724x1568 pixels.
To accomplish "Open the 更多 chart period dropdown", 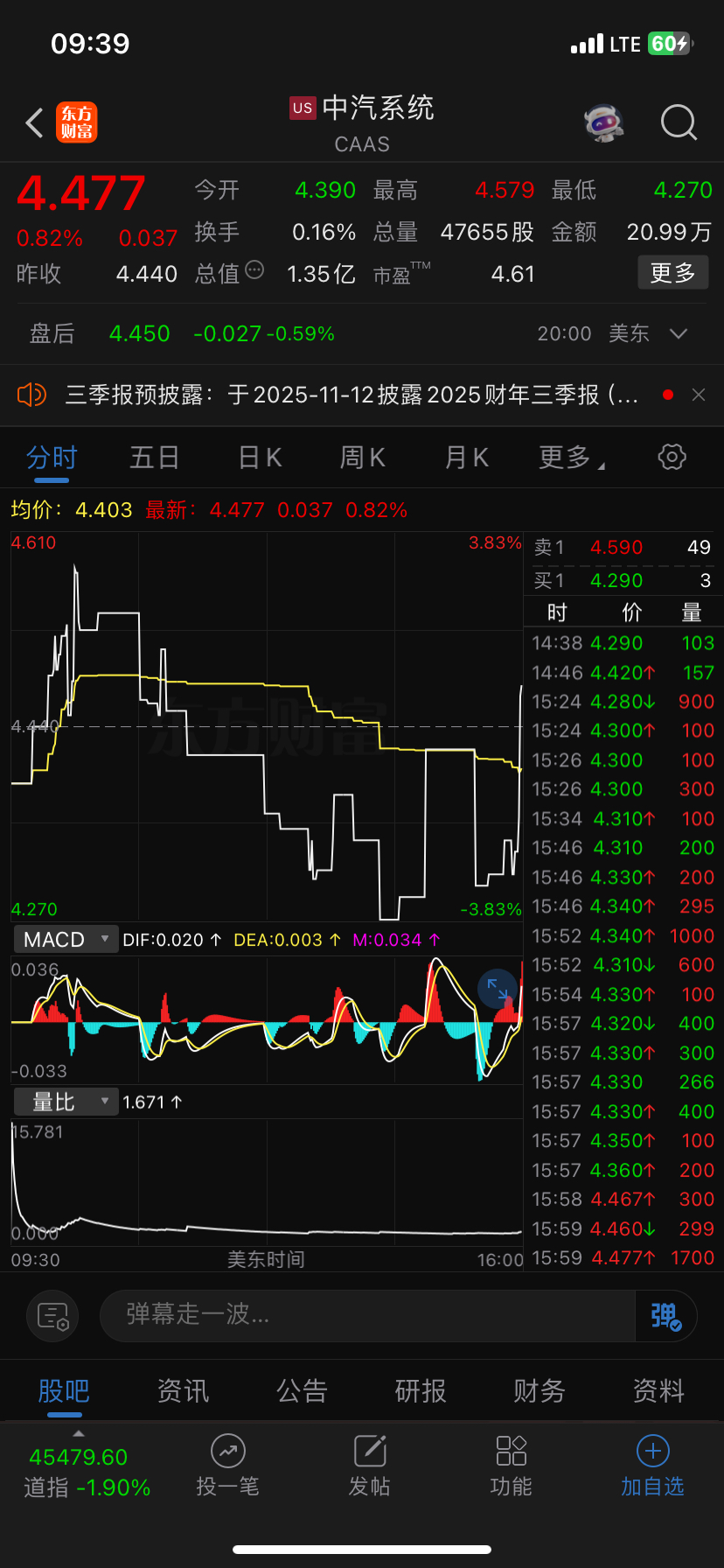I will pyautogui.click(x=573, y=457).
